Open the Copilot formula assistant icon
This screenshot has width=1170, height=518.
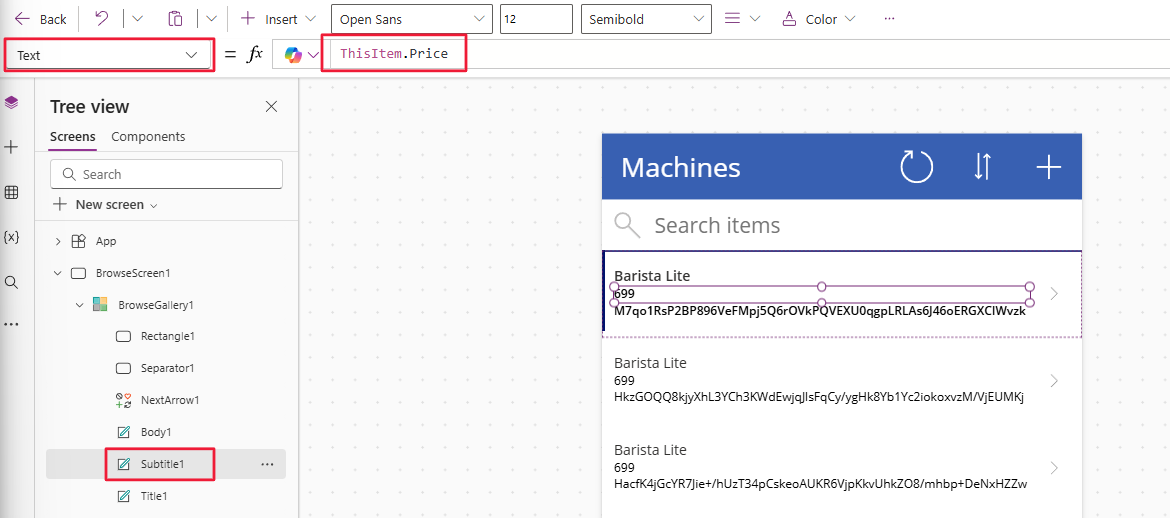point(293,54)
